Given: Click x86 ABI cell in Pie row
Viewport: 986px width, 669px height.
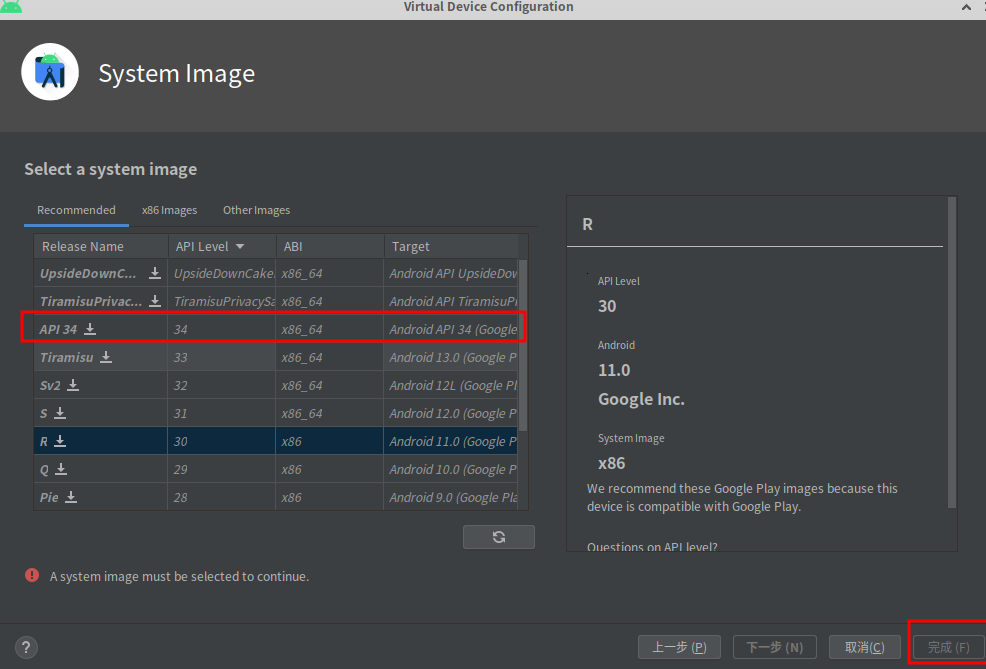Looking at the screenshot, I should (x=330, y=497).
